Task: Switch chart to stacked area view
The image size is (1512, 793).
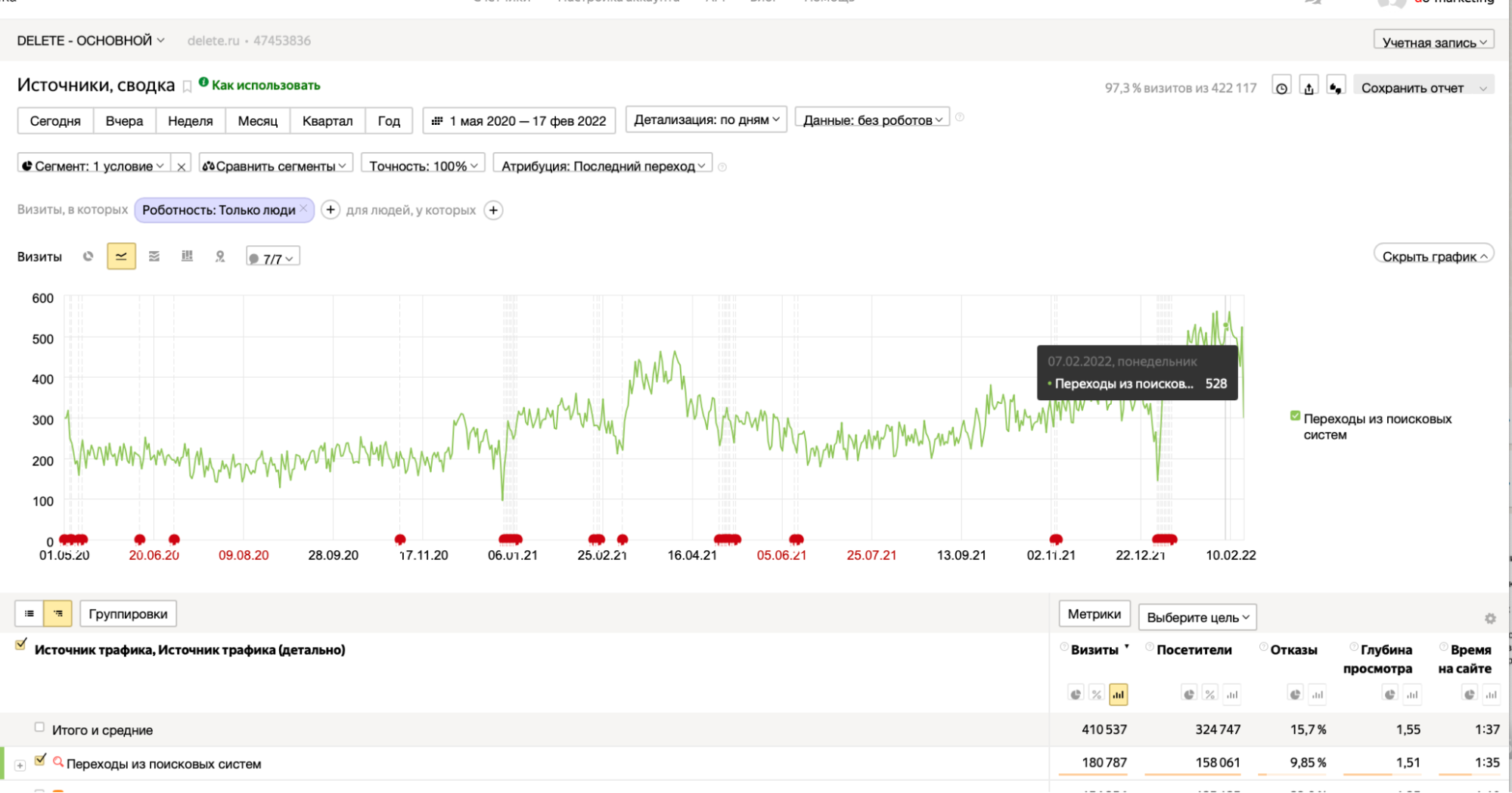Action: coord(154,257)
